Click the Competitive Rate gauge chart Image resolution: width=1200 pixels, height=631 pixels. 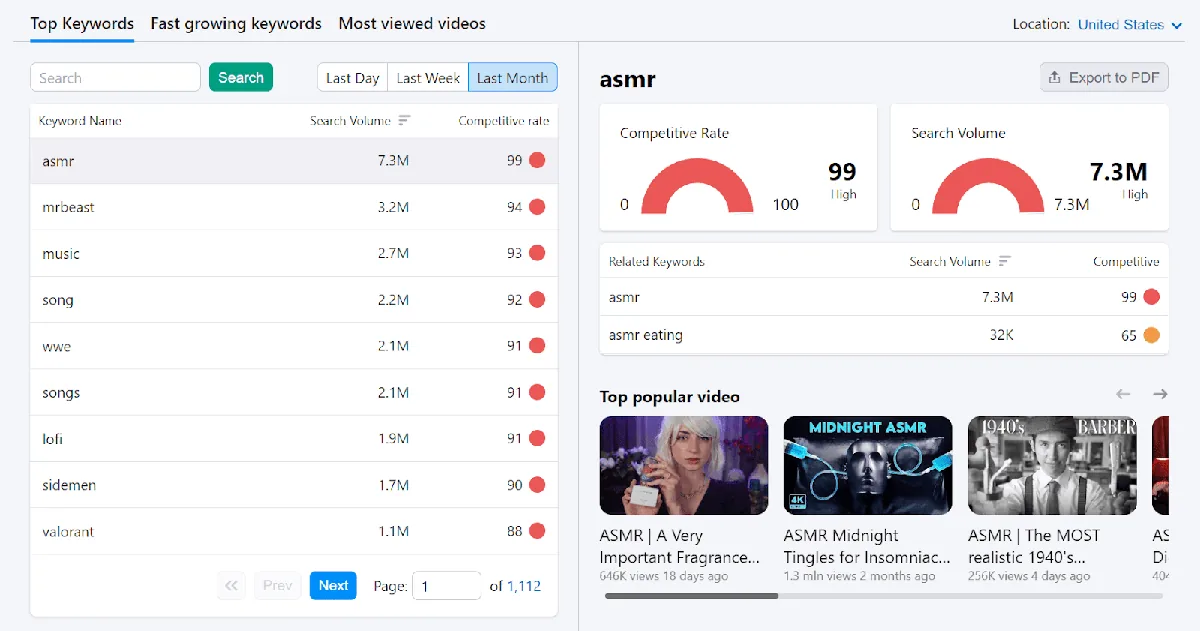[698, 186]
